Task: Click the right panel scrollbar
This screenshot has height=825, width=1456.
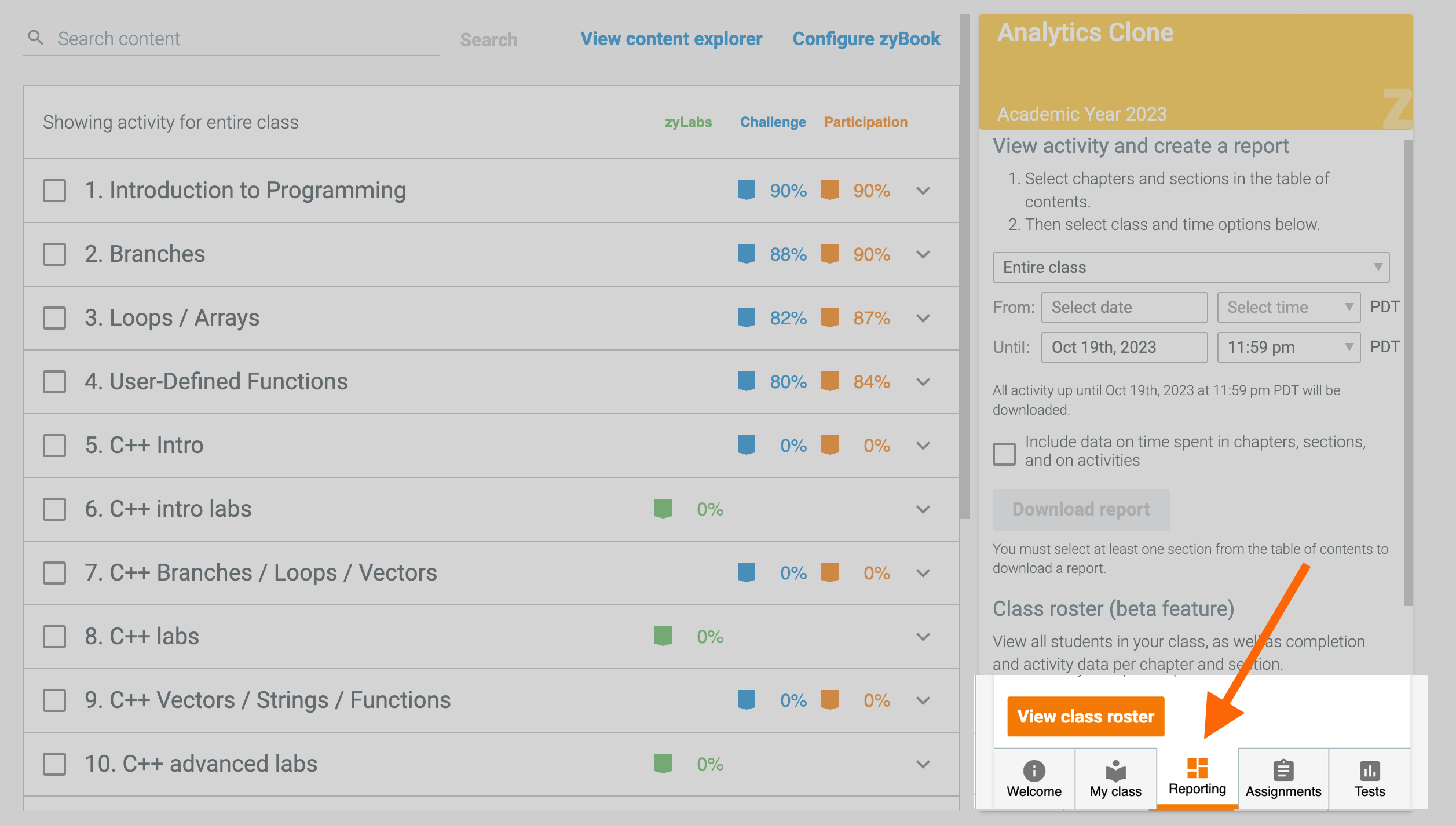Action: click(x=1409, y=373)
